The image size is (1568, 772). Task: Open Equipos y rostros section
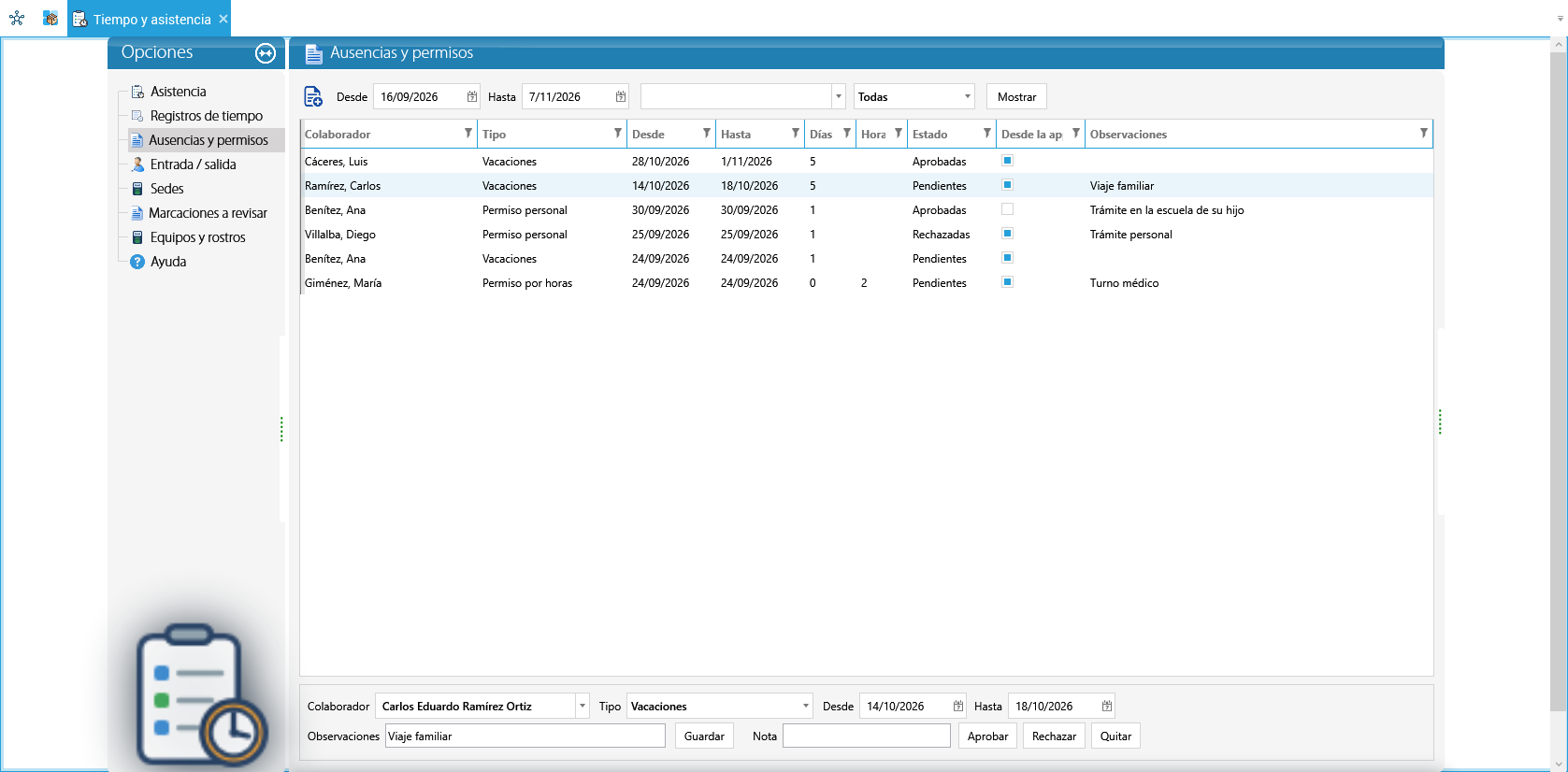tap(197, 237)
